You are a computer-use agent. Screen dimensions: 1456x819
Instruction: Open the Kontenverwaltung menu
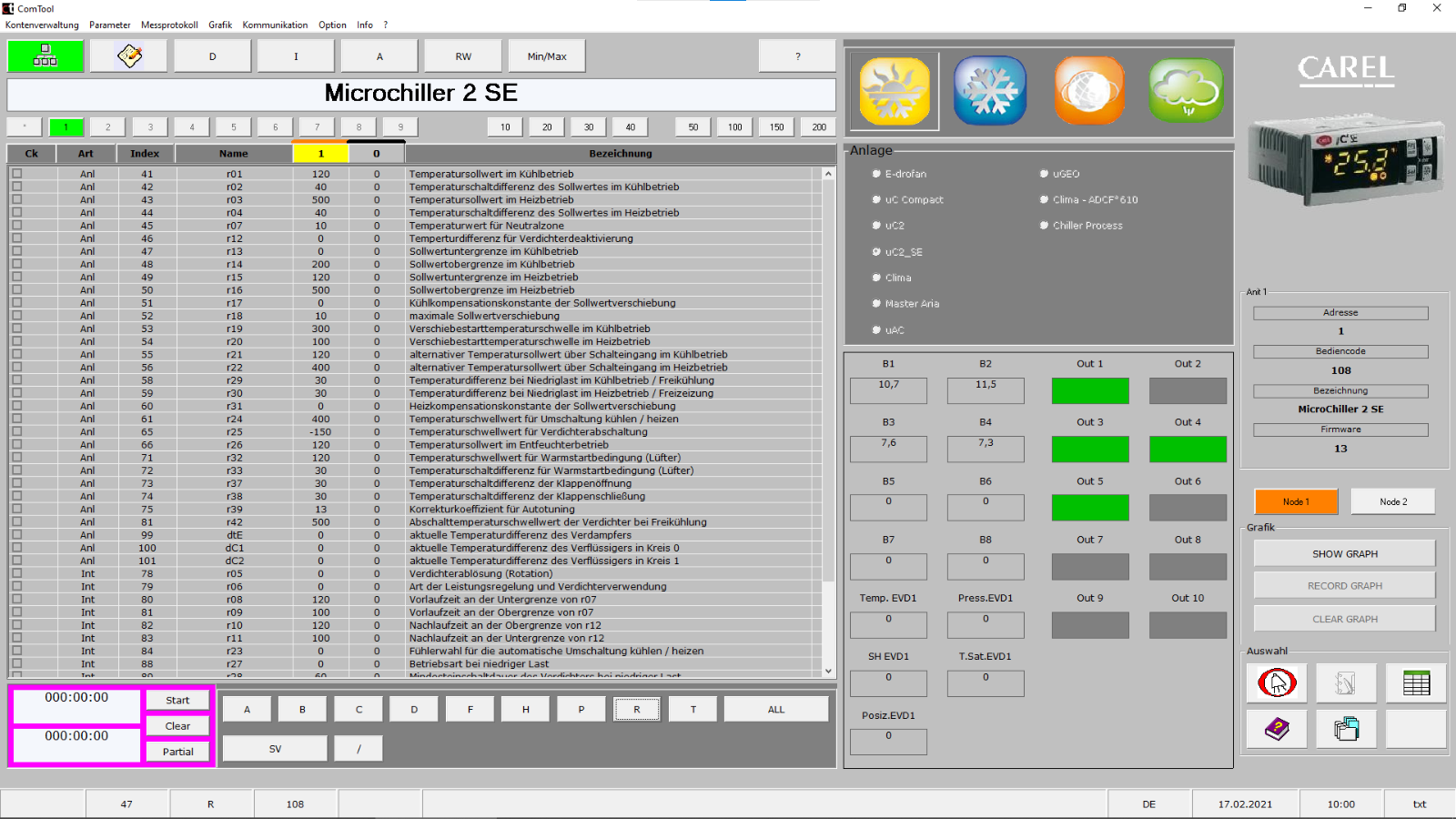pos(42,25)
